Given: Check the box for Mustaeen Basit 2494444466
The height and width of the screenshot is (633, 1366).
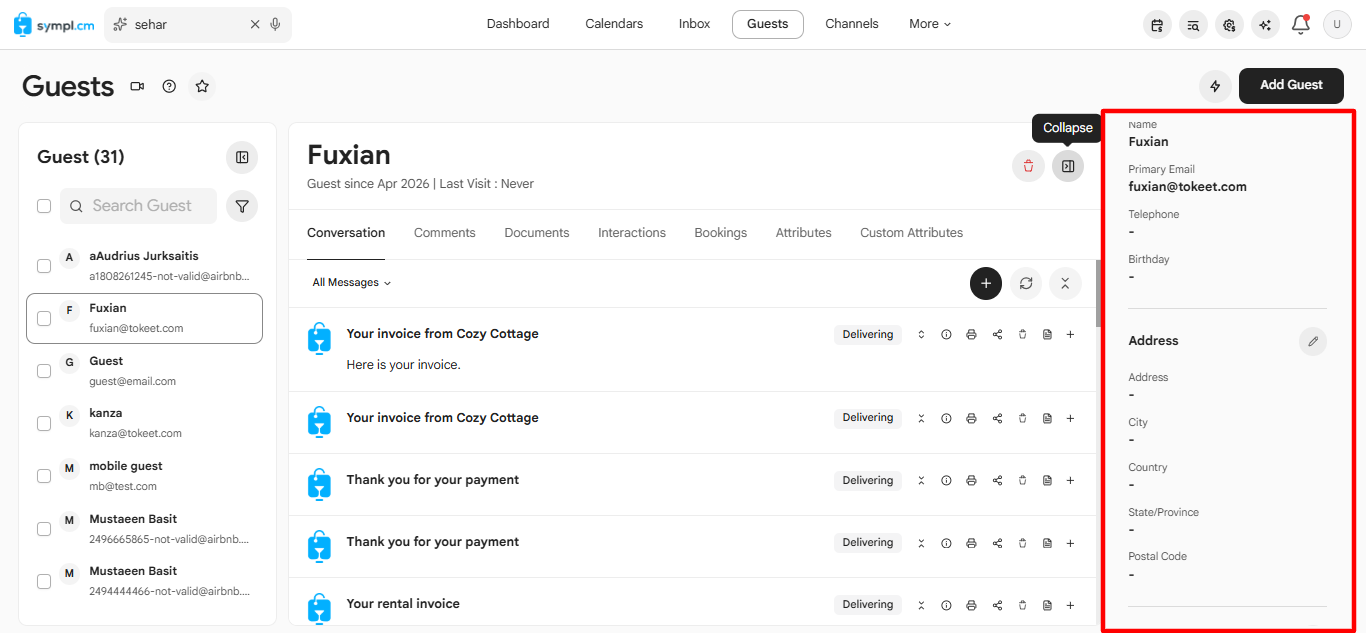Looking at the screenshot, I should point(44,581).
